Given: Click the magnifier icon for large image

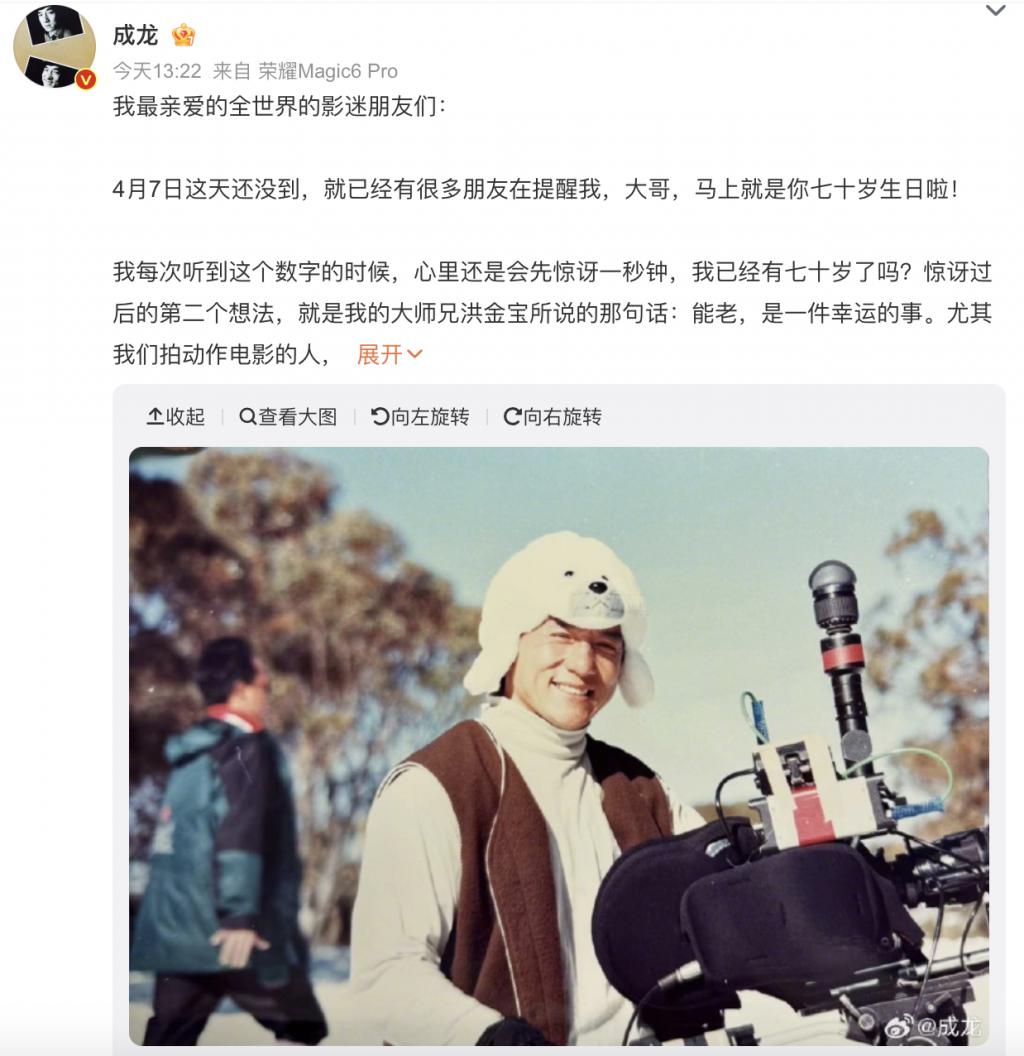Looking at the screenshot, I should pos(247,417).
